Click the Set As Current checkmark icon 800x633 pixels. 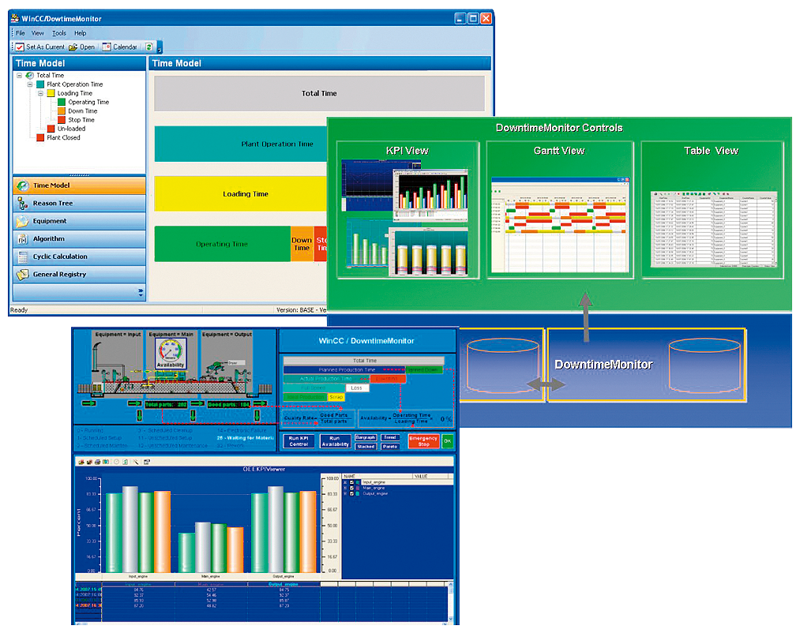pos(19,47)
